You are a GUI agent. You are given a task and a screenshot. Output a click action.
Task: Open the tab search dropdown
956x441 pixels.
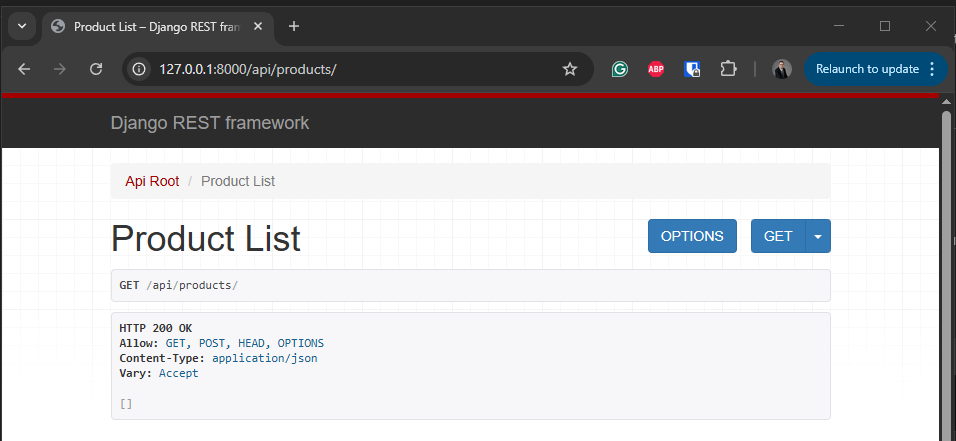(x=22, y=26)
